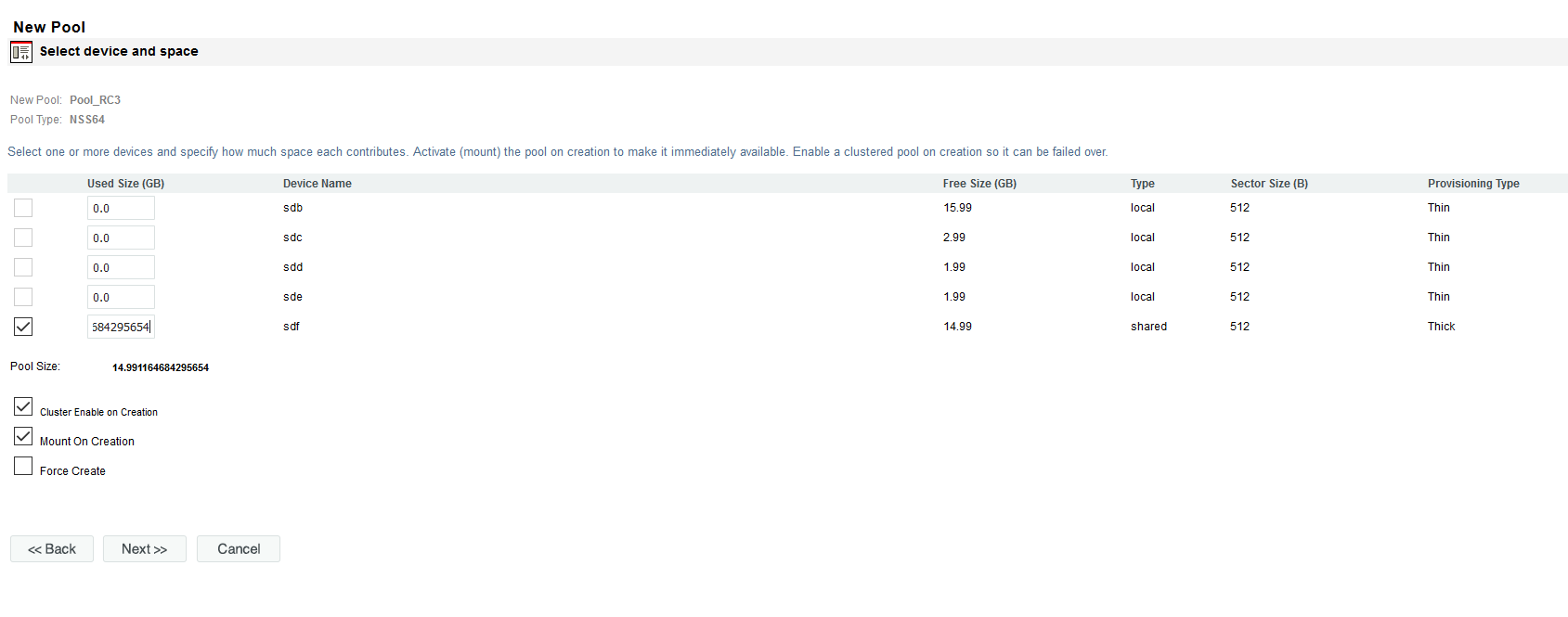Screen dimensions: 1568x617
Task: Click the 512 sector size for sde
Action: tap(1240, 297)
